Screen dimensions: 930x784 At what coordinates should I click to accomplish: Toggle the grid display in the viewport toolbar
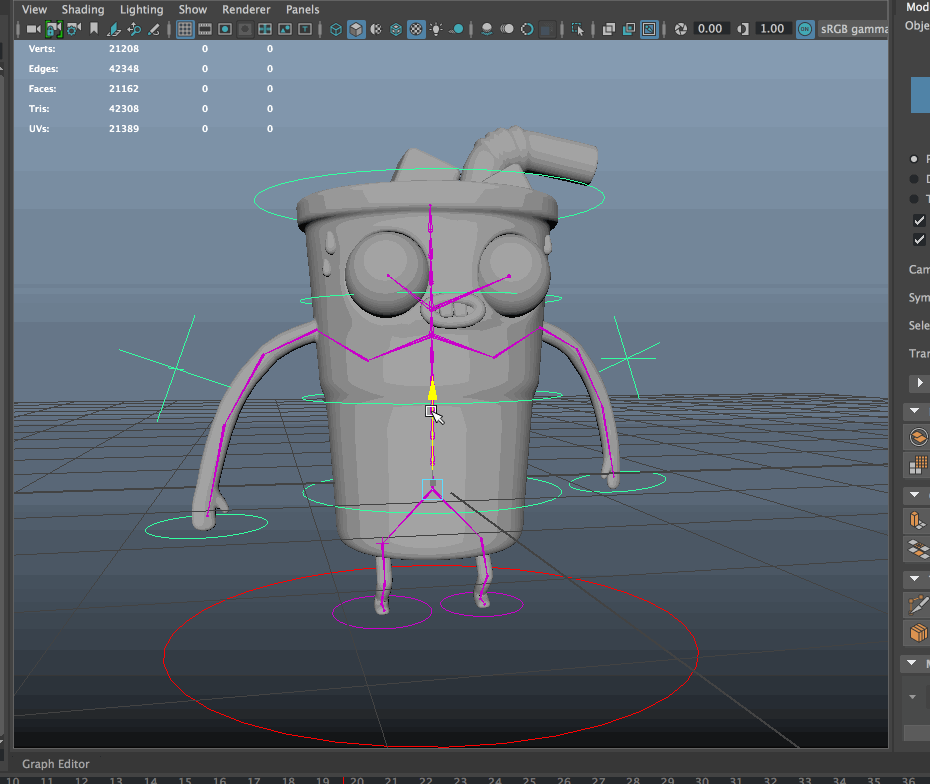(x=185, y=28)
